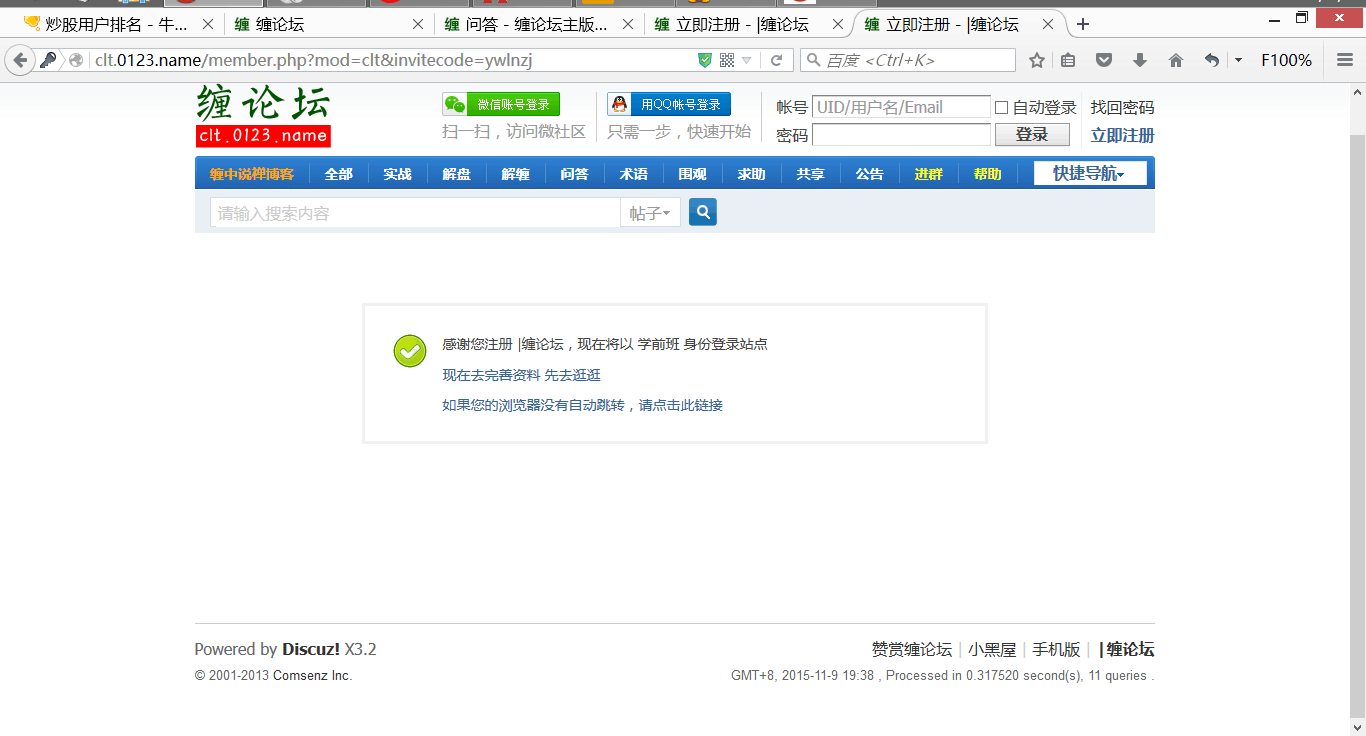Click the browser back arrow button
This screenshot has width=1366, height=736.
(x=20, y=61)
